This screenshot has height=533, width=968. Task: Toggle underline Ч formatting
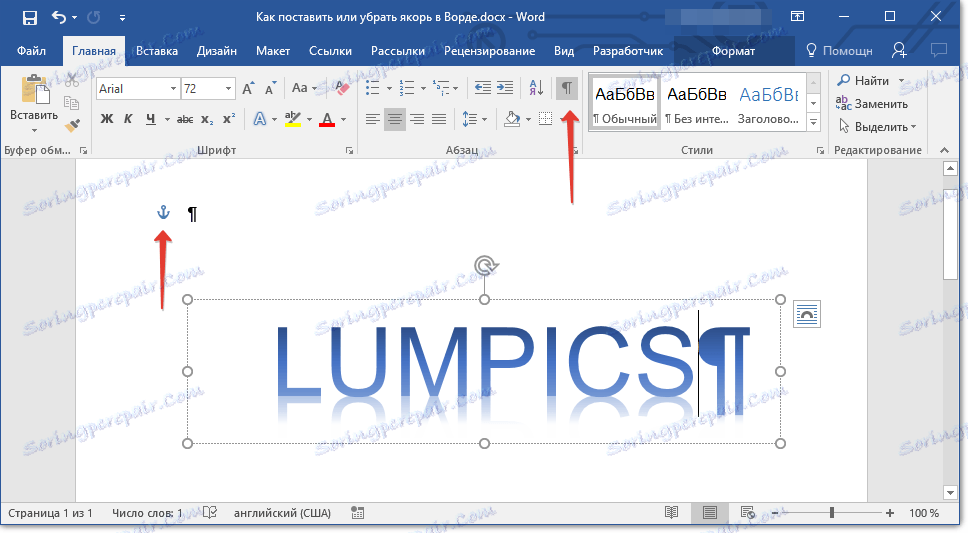(151, 119)
